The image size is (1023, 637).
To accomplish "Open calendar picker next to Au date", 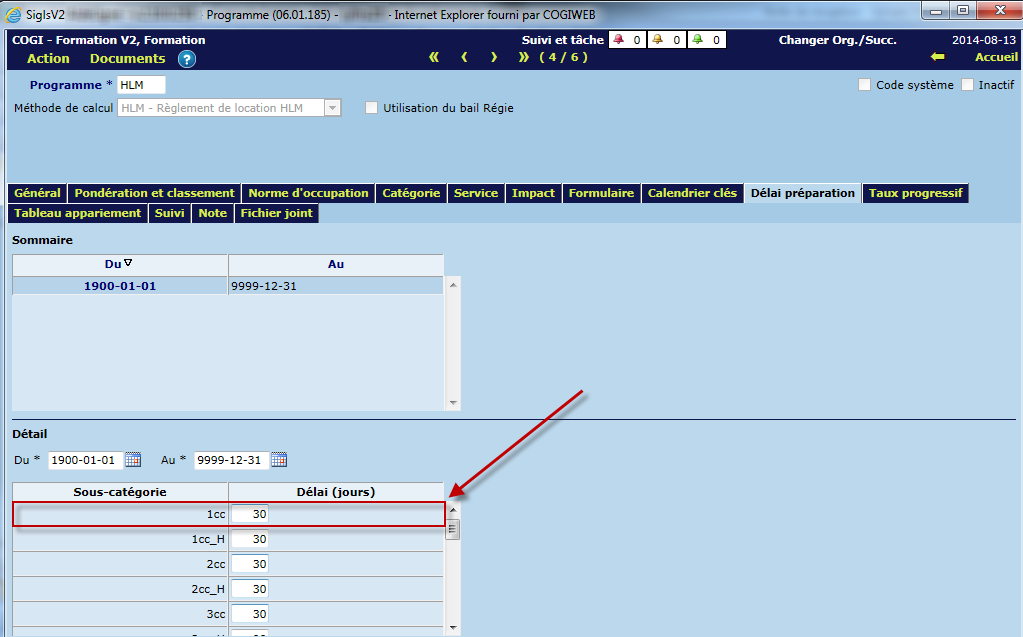I will pos(279,460).
